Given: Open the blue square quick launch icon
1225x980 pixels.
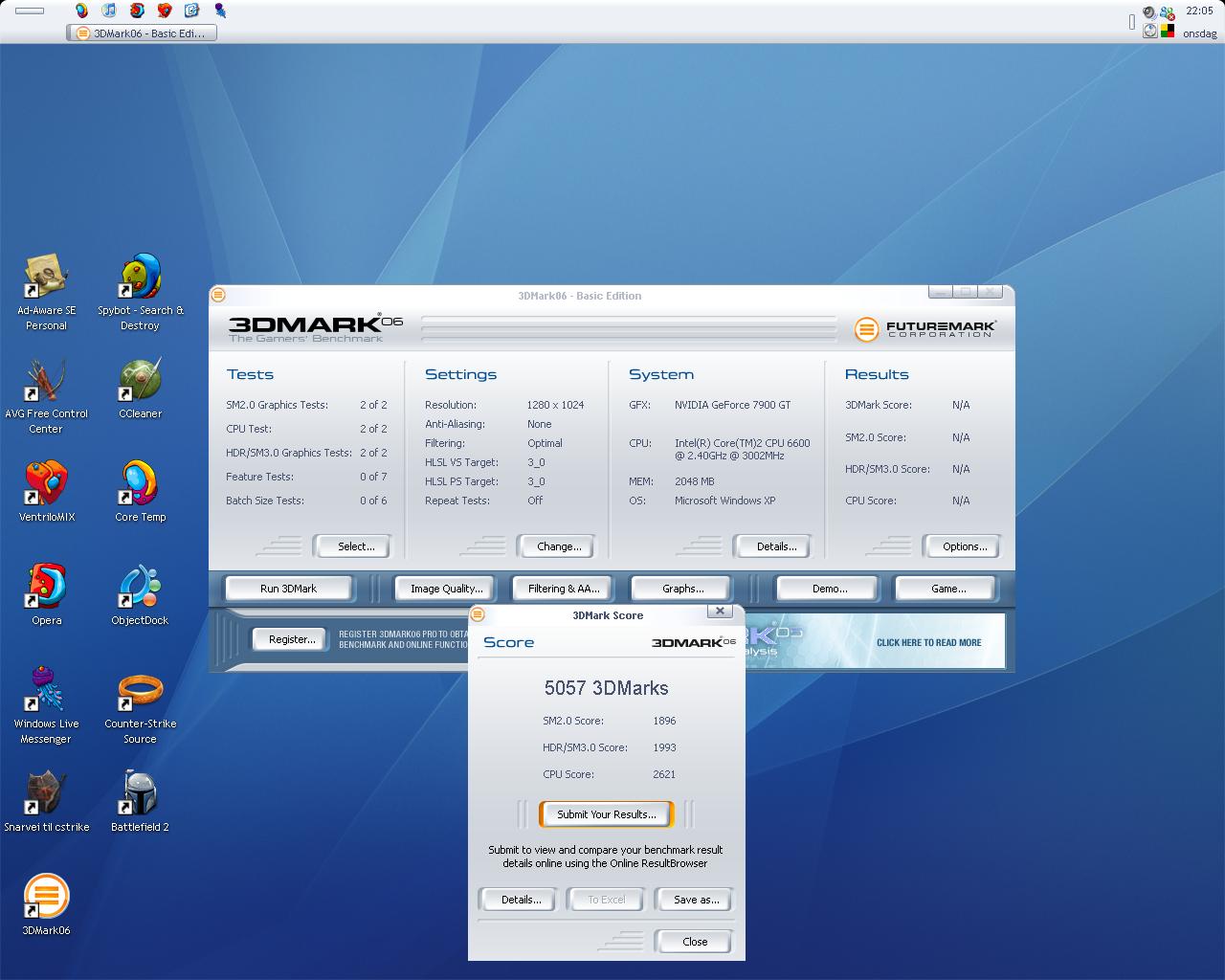Looking at the screenshot, I should [x=192, y=11].
